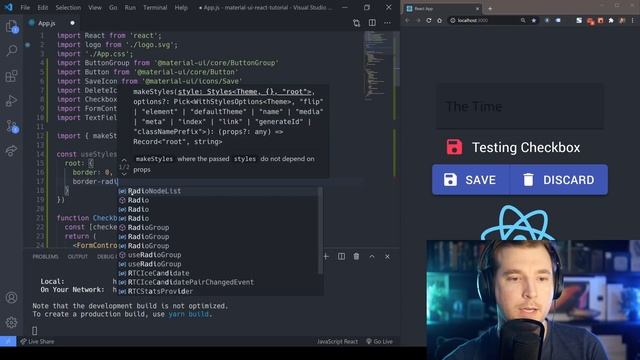Show previous signature in parameter hints
Screen dimensions: 640x360
(124, 160)
